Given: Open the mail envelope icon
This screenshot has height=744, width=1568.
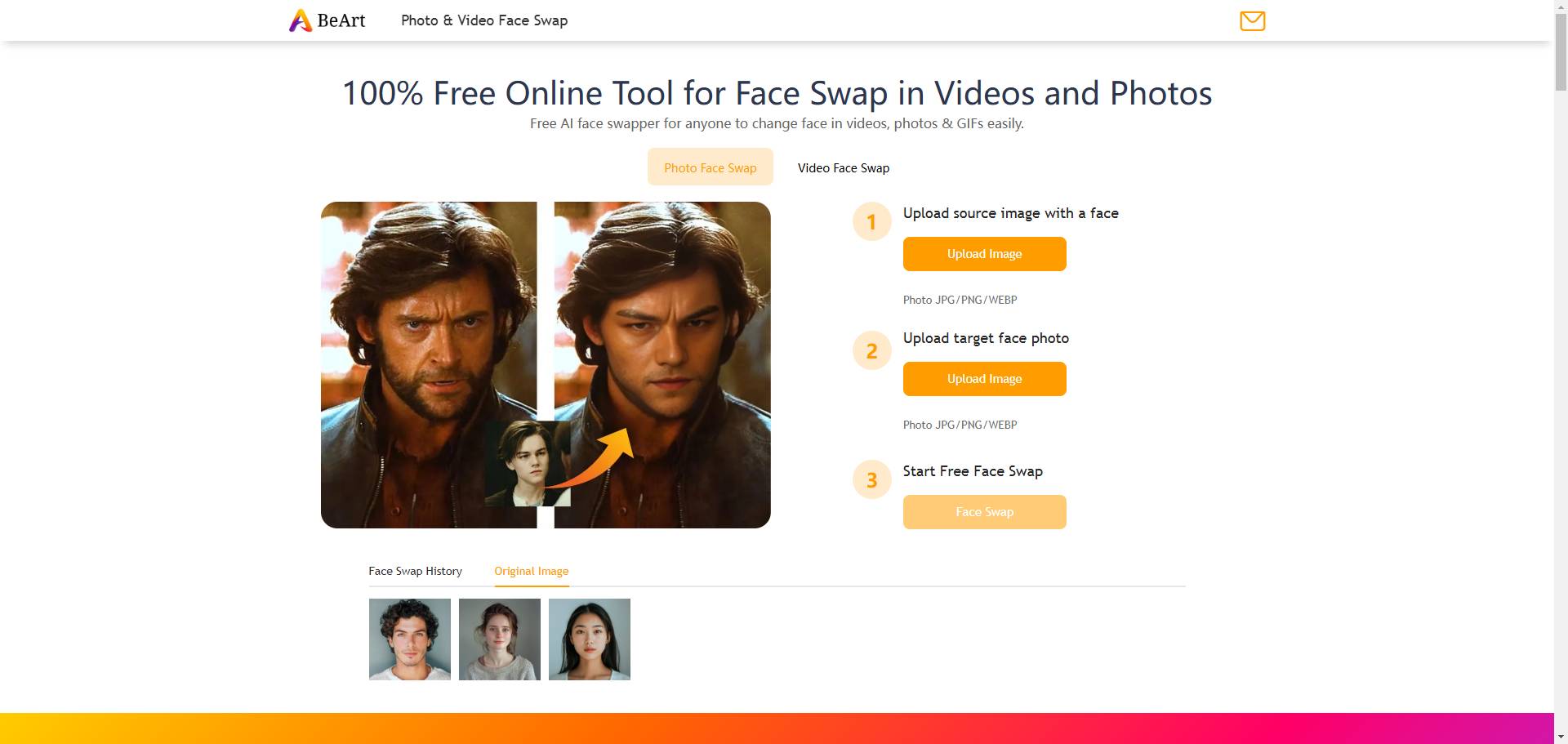Looking at the screenshot, I should click(x=1252, y=20).
